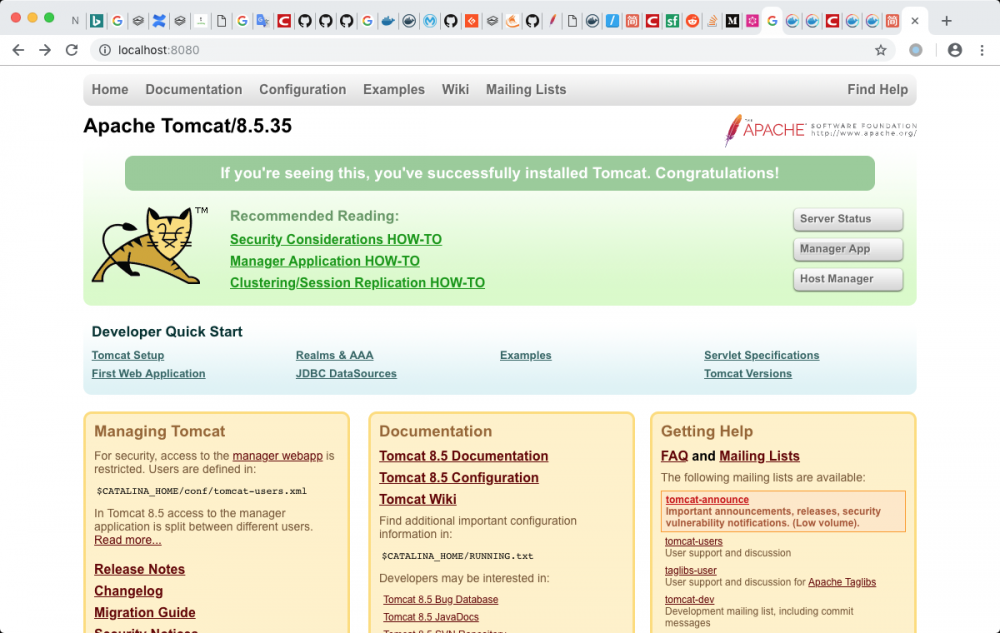The width and height of the screenshot is (1000, 633).
Task: Switch to the pink flower icon tab
Action: 753,21
